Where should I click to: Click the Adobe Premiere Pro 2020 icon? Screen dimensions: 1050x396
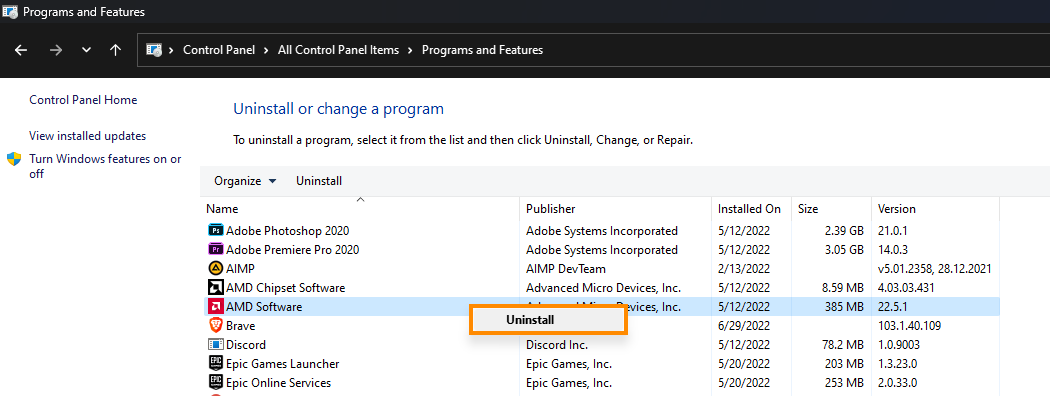click(215, 250)
